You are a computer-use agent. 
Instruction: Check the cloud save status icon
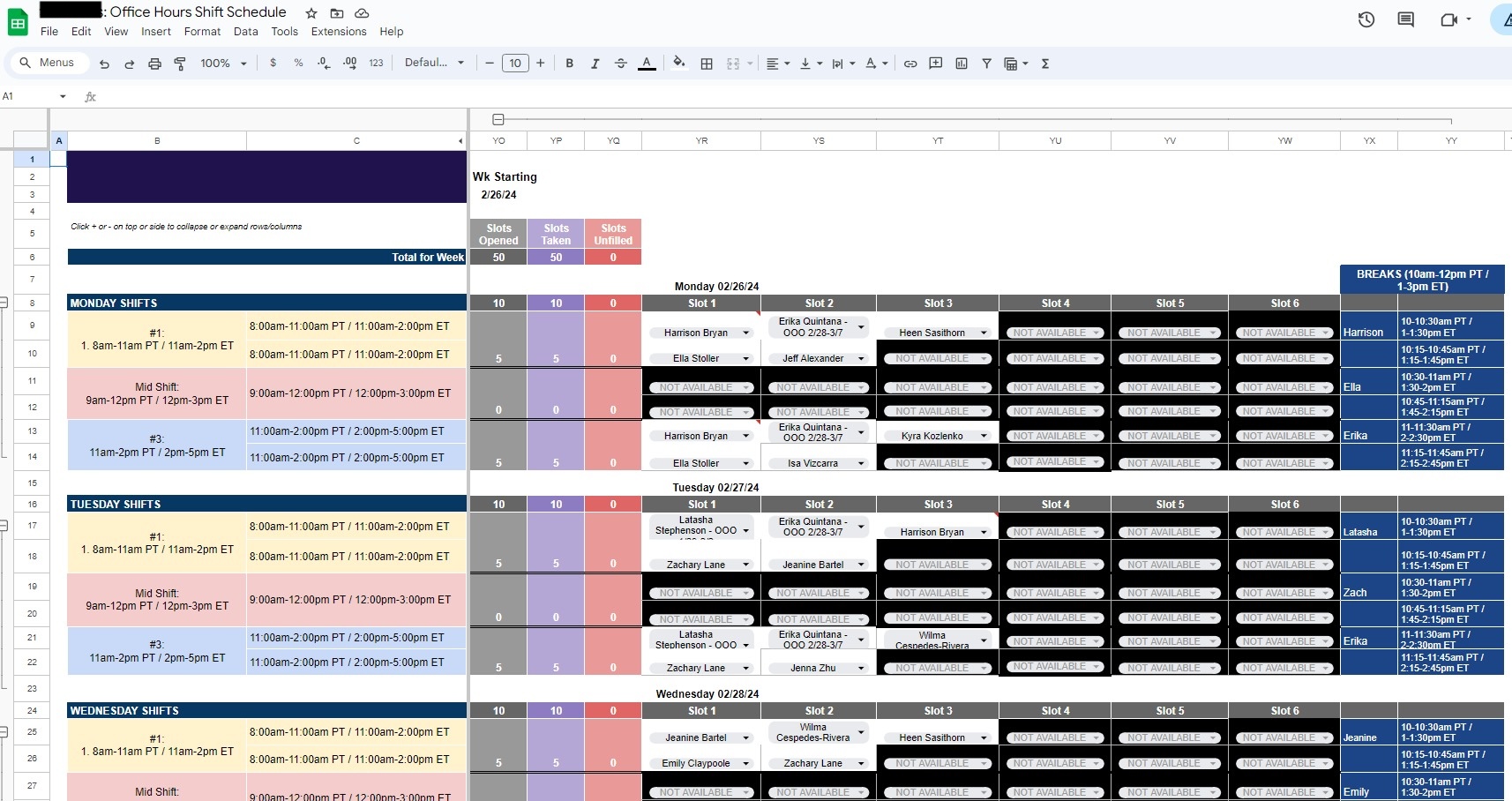tap(362, 13)
